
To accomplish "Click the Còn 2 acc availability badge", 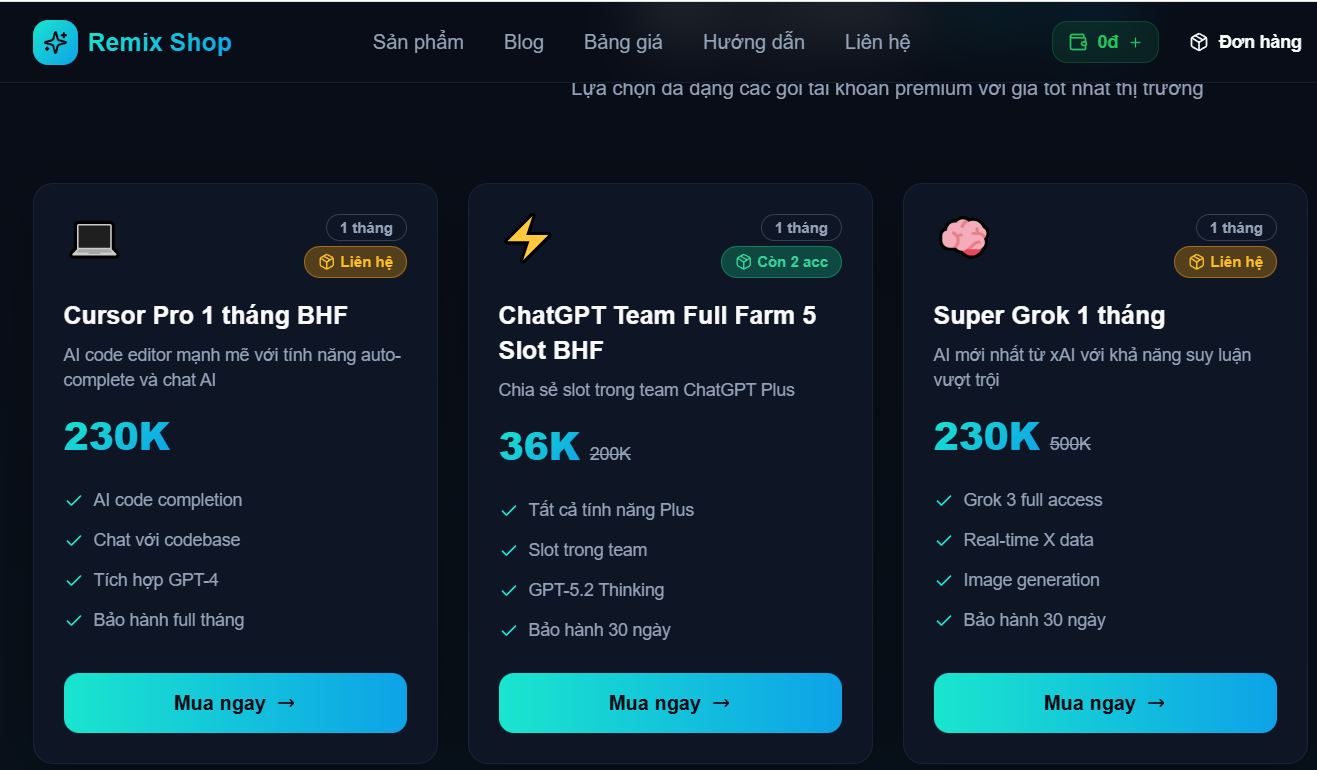I will coord(781,261).
